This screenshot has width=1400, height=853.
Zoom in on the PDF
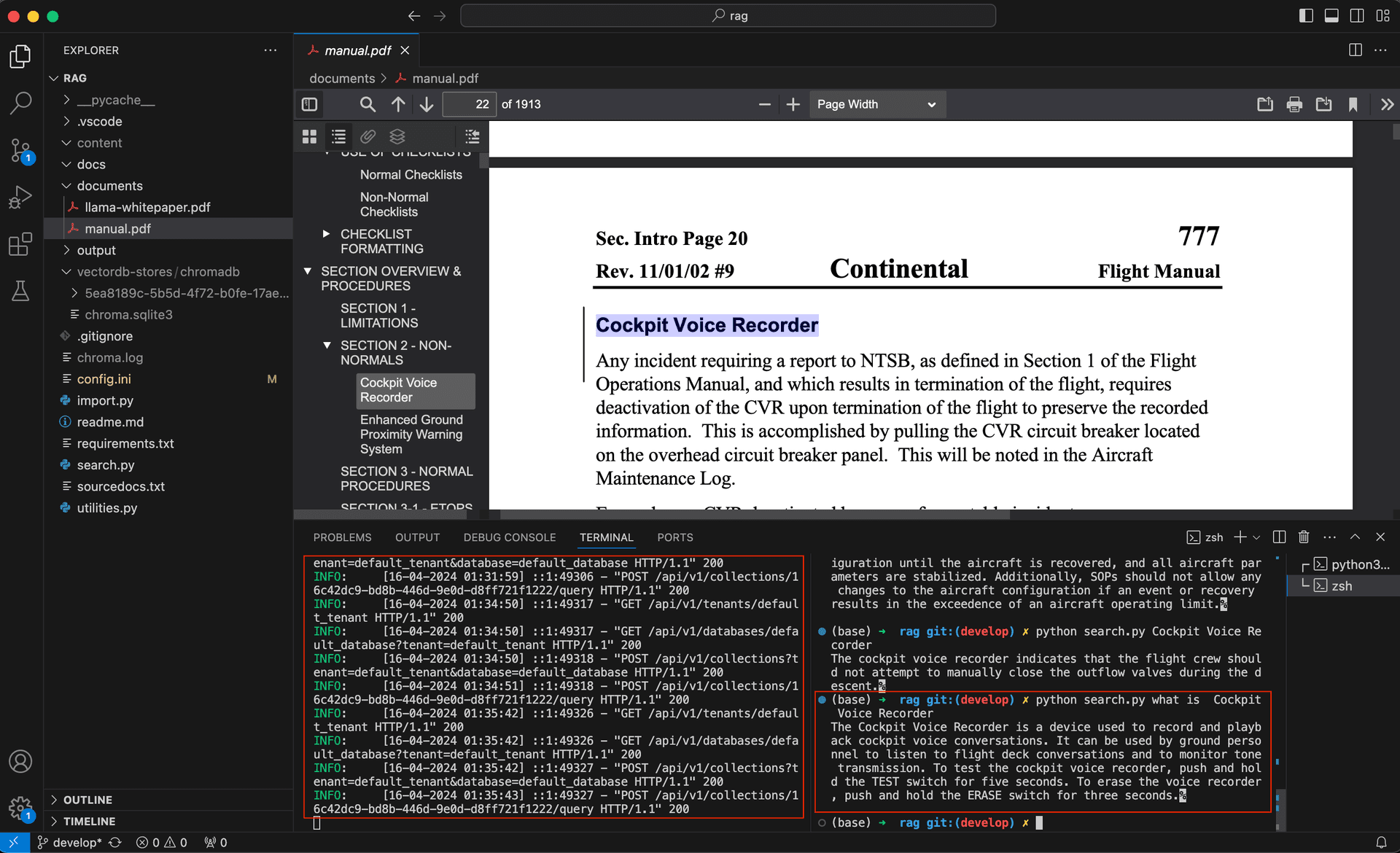pos(793,104)
